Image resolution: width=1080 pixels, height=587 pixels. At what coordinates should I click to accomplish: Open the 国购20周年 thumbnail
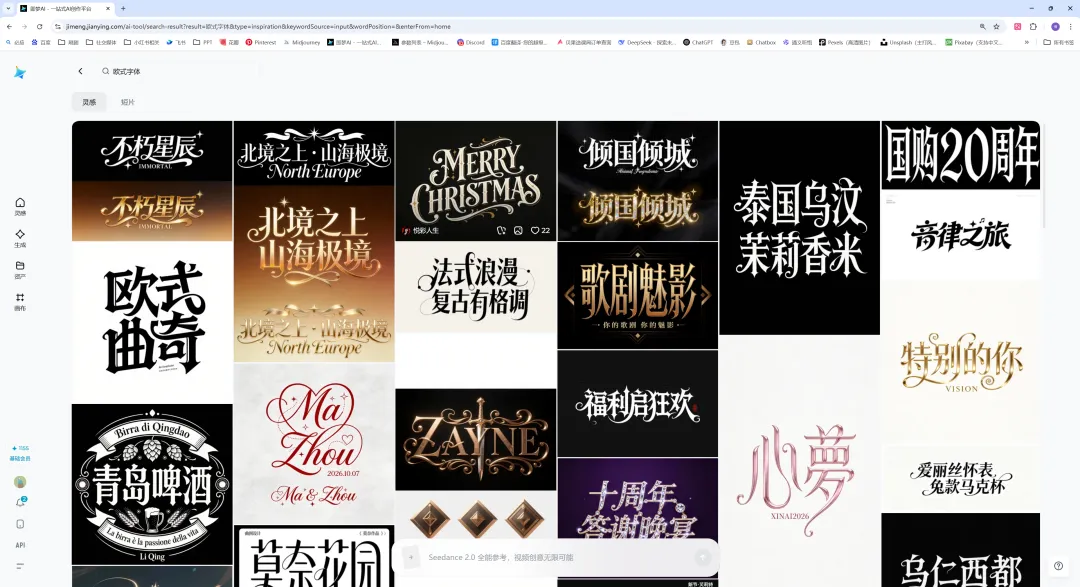point(961,155)
